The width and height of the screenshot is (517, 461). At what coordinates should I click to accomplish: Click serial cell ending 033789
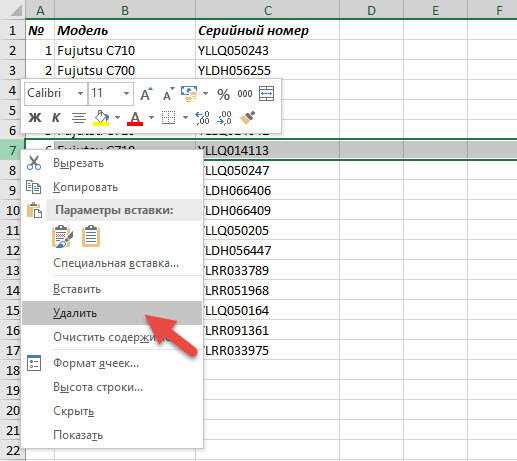pos(271,270)
